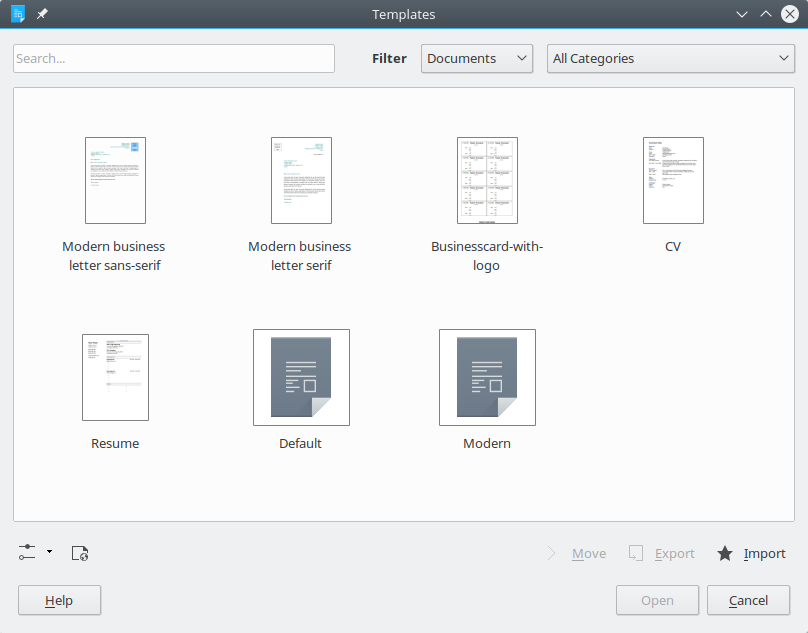Image resolution: width=808 pixels, height=633 pixels.
Task: Open the Documents filter dropdown
Action: tap(476, 59)
